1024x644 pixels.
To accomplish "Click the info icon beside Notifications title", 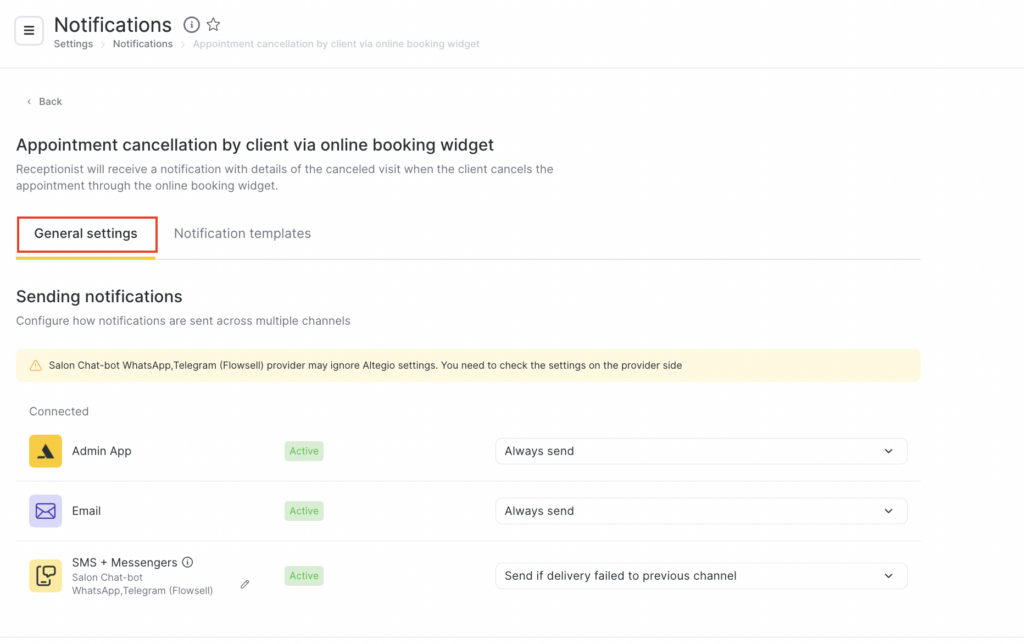I will coord(191,25).
